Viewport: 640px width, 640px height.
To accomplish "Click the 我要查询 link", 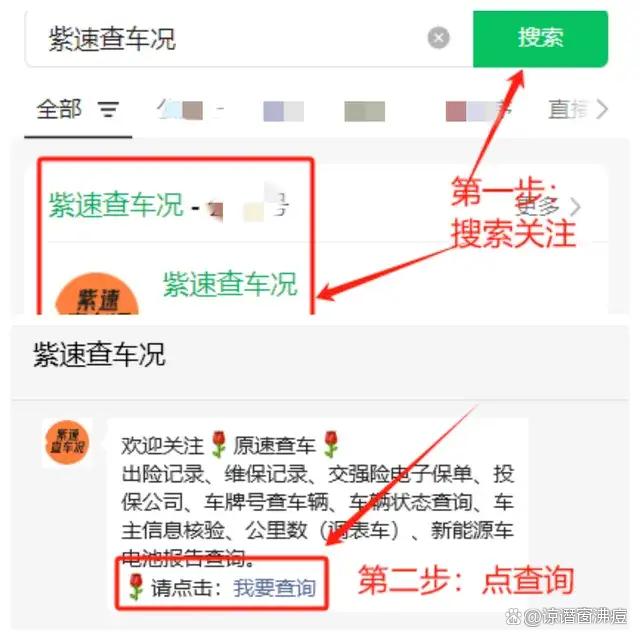I will coord(274,588).
